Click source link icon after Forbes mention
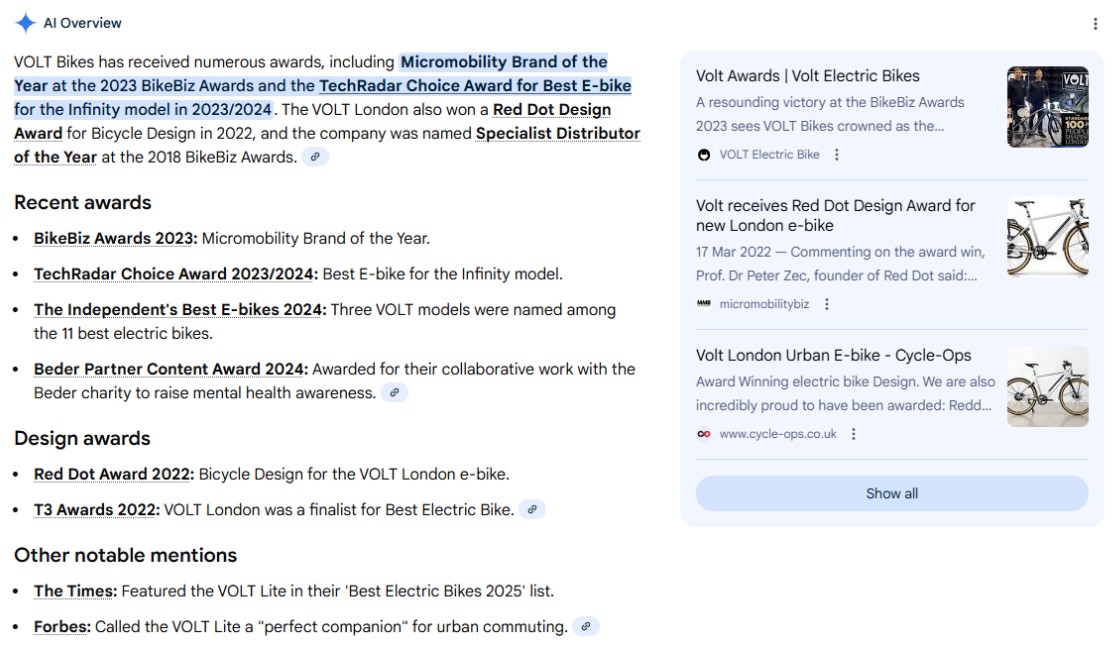The width and height of the screenshot is (1119, 663). coord(586,627)
